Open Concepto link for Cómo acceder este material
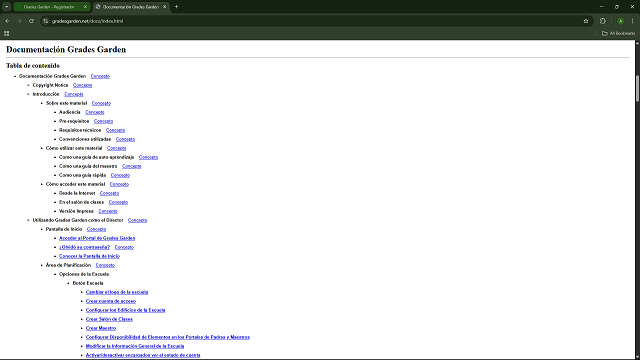The image size is (640, 360). click(119, 184)
